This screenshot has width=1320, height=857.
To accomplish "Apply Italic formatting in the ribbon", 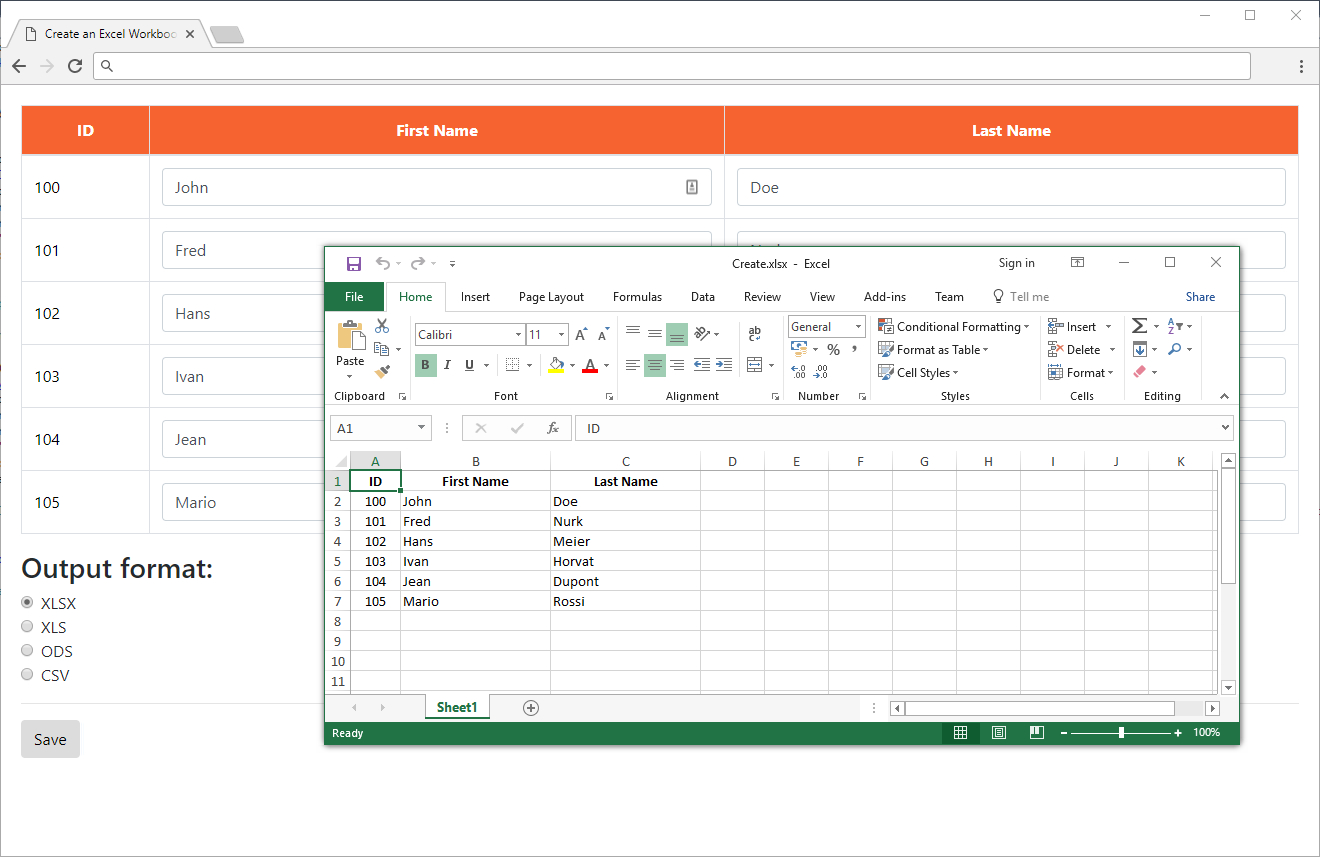I will 447,365.
